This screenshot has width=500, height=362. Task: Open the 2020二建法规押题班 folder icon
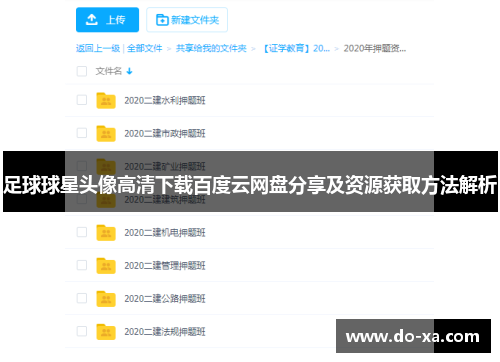pos(106,331)
